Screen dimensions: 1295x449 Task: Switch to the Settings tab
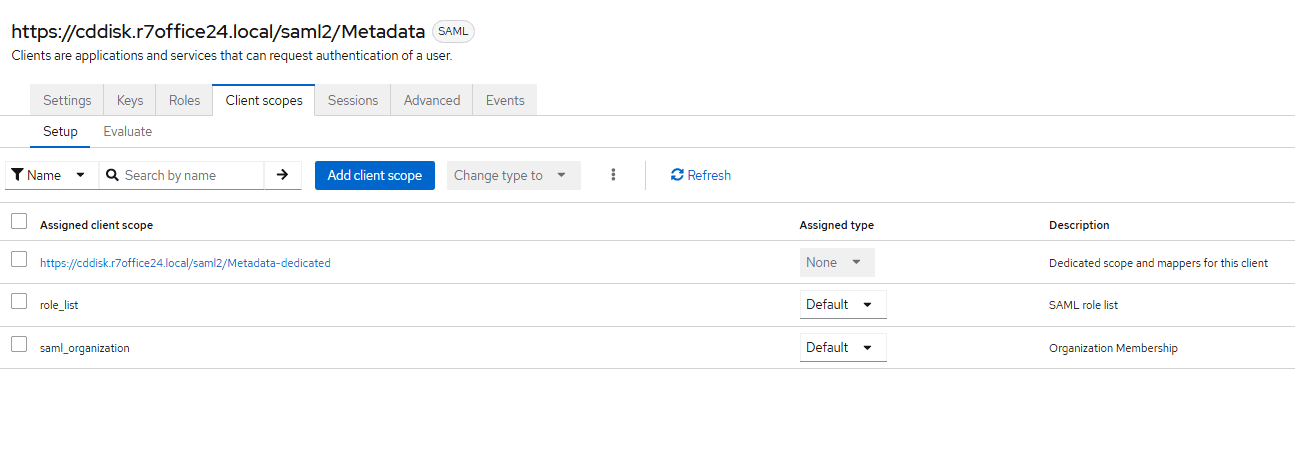click(67, 100)
